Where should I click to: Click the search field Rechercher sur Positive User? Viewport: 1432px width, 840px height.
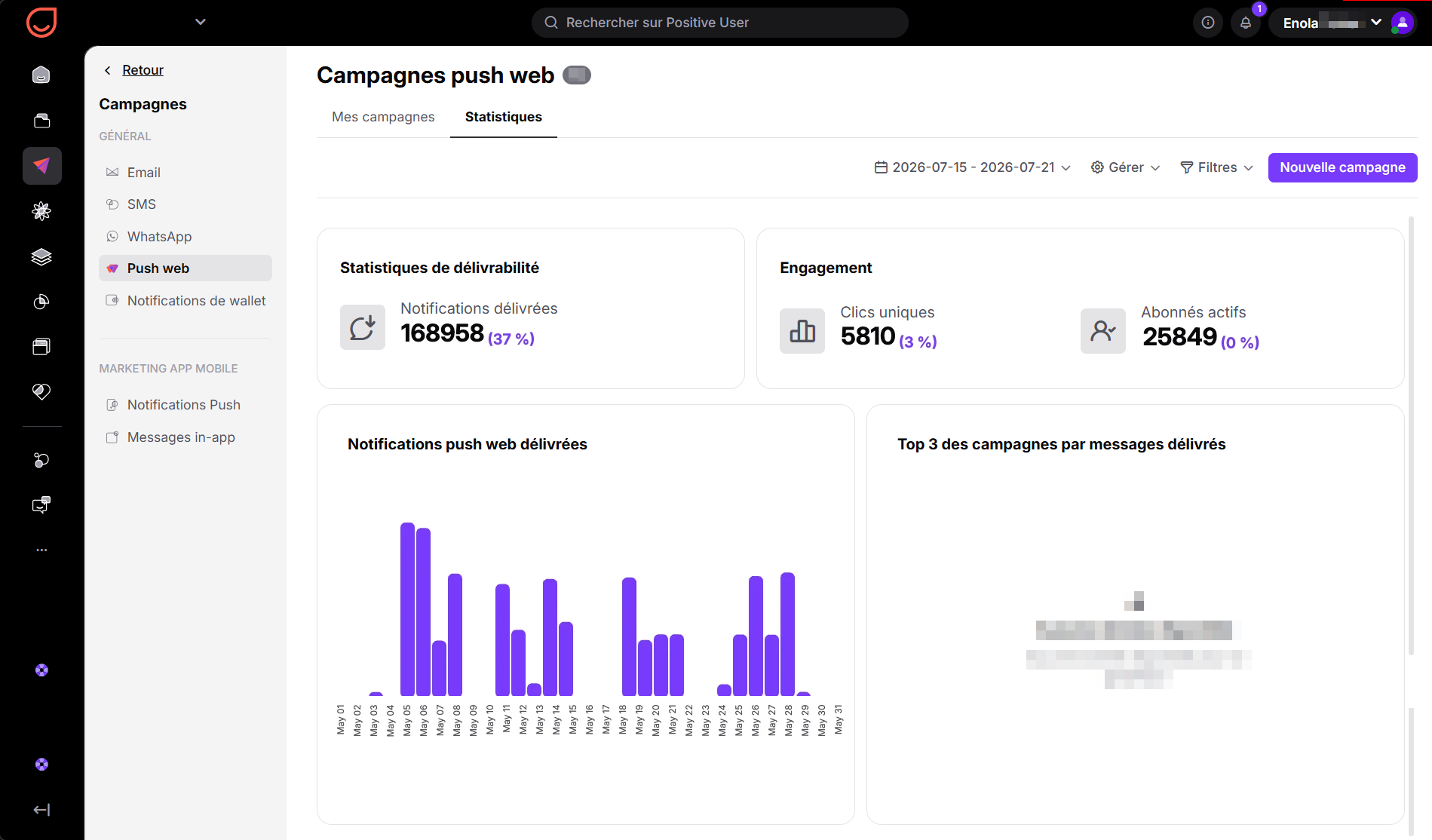point(720,23)
